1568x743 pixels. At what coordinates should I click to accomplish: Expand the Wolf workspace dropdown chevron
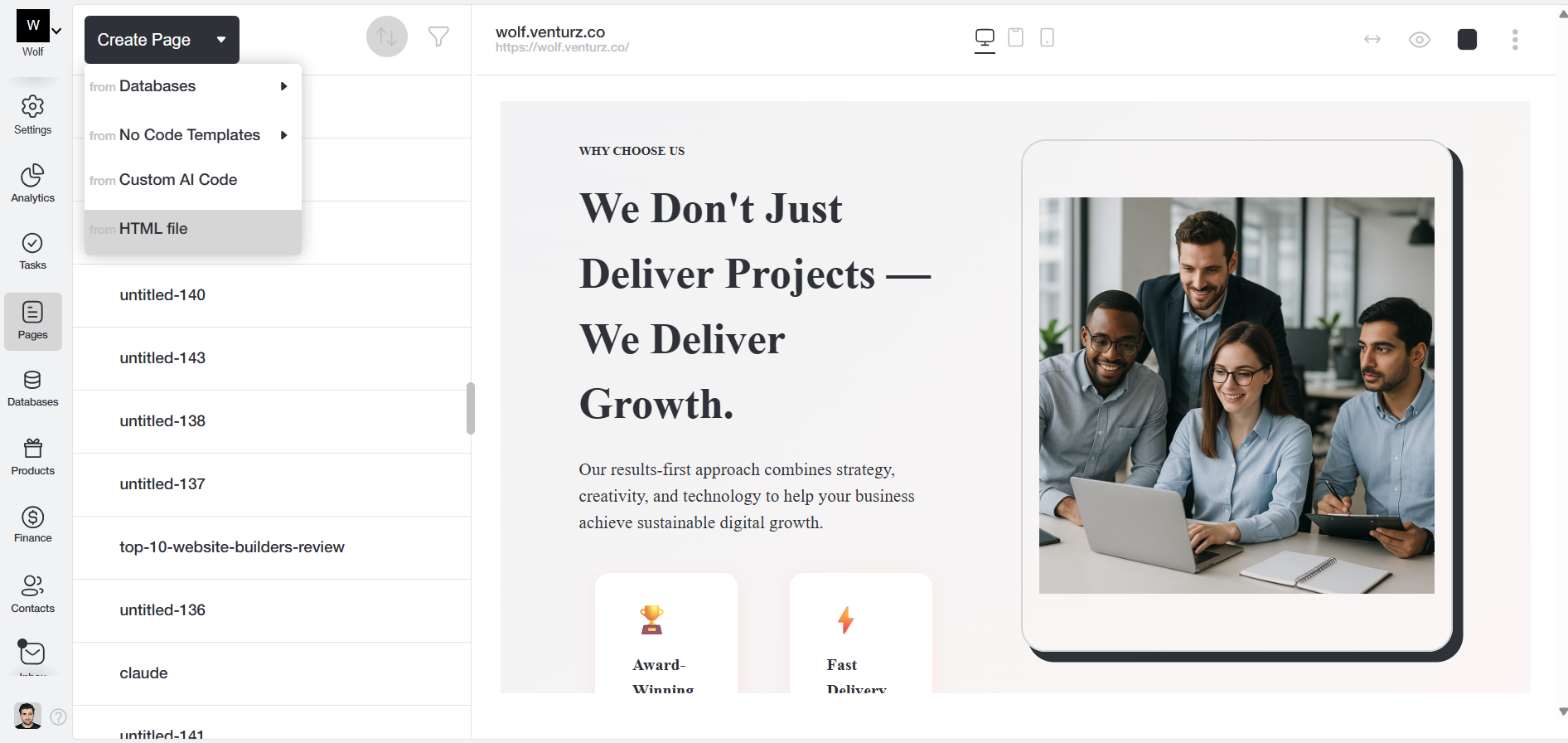[56, 31]
